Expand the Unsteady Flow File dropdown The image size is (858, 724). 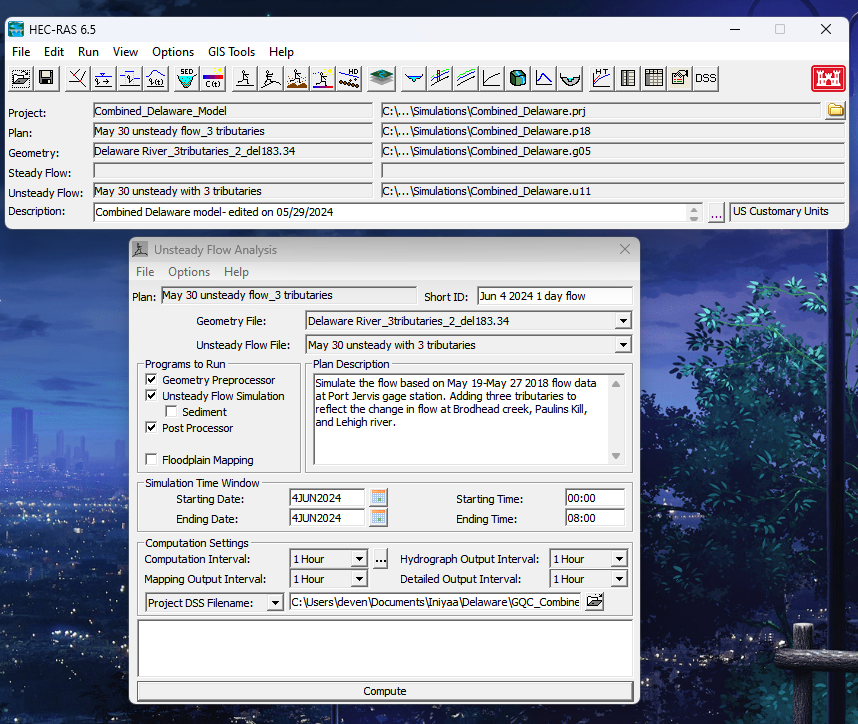[623, 345]
